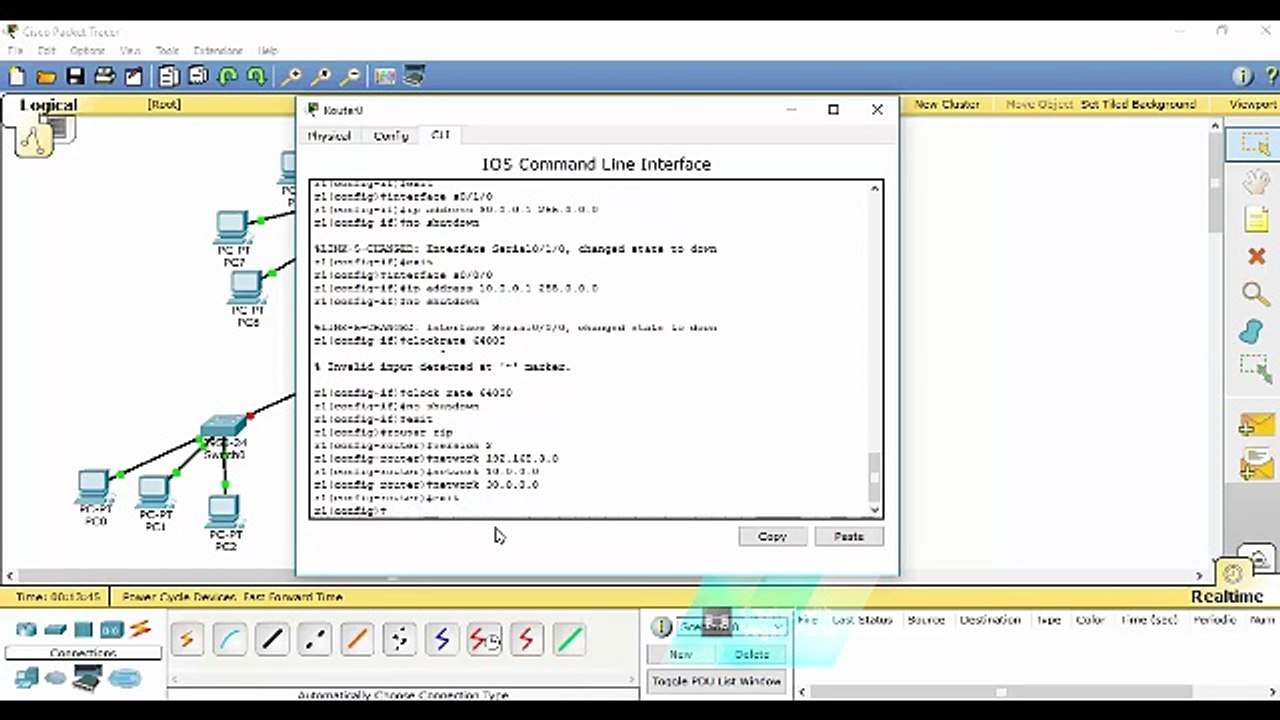Select the light blue Console cable
The image size is (1280, 720).
coord(229,639)
